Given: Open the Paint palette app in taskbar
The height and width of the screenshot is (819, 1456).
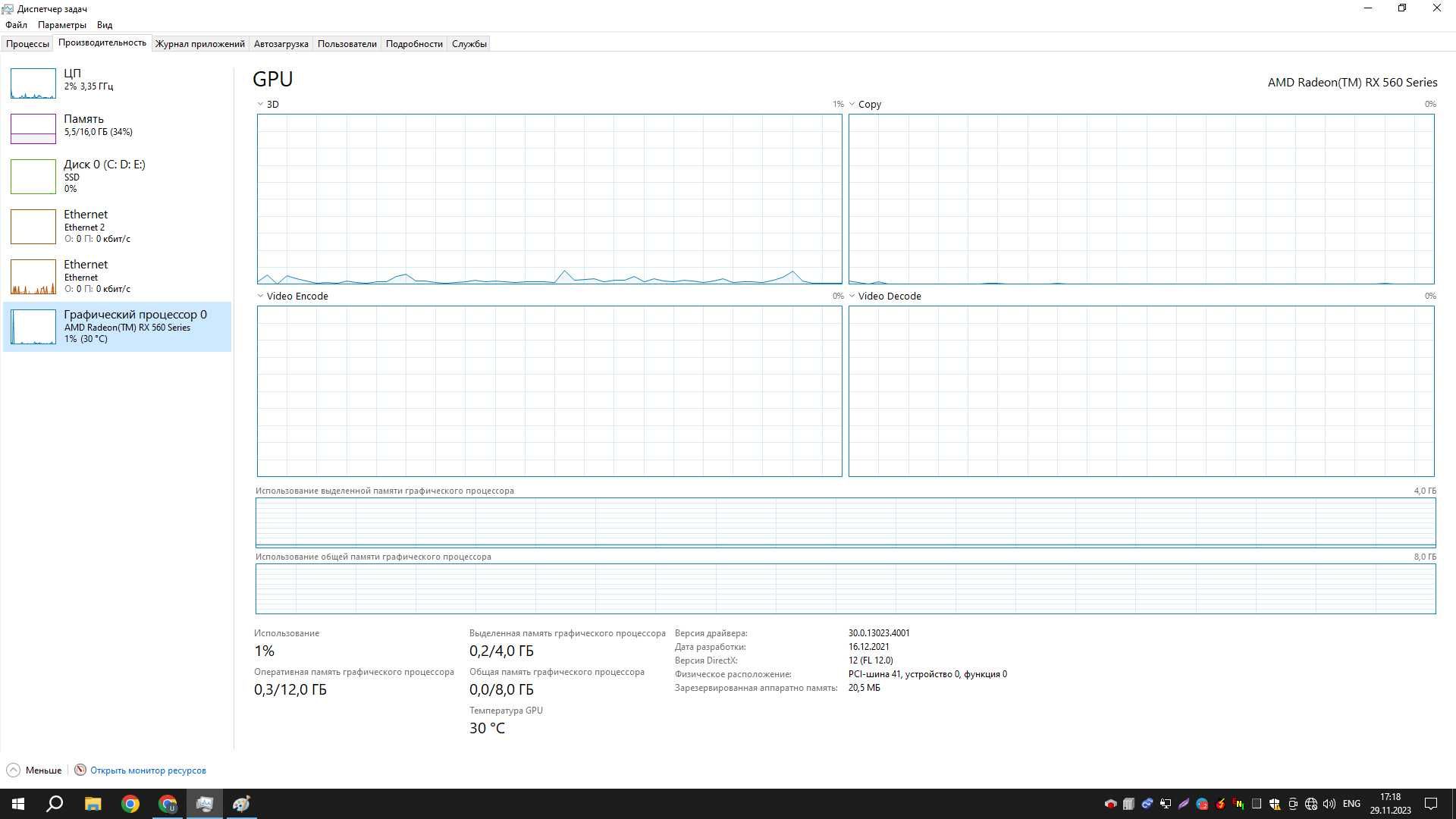Looking at the screenshot, I should [242, 804].
